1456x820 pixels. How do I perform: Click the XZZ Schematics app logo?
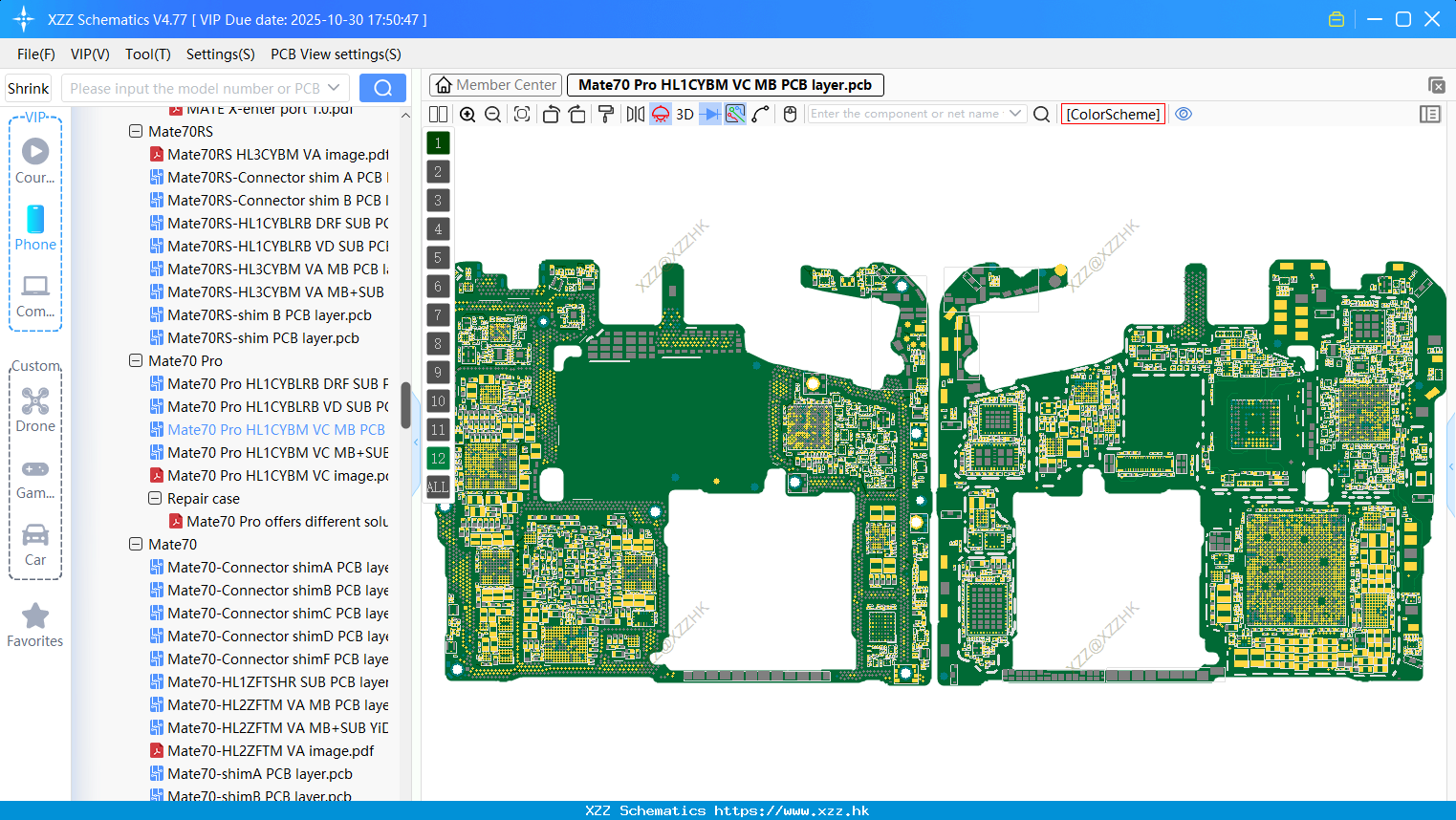tap(24, 19)
